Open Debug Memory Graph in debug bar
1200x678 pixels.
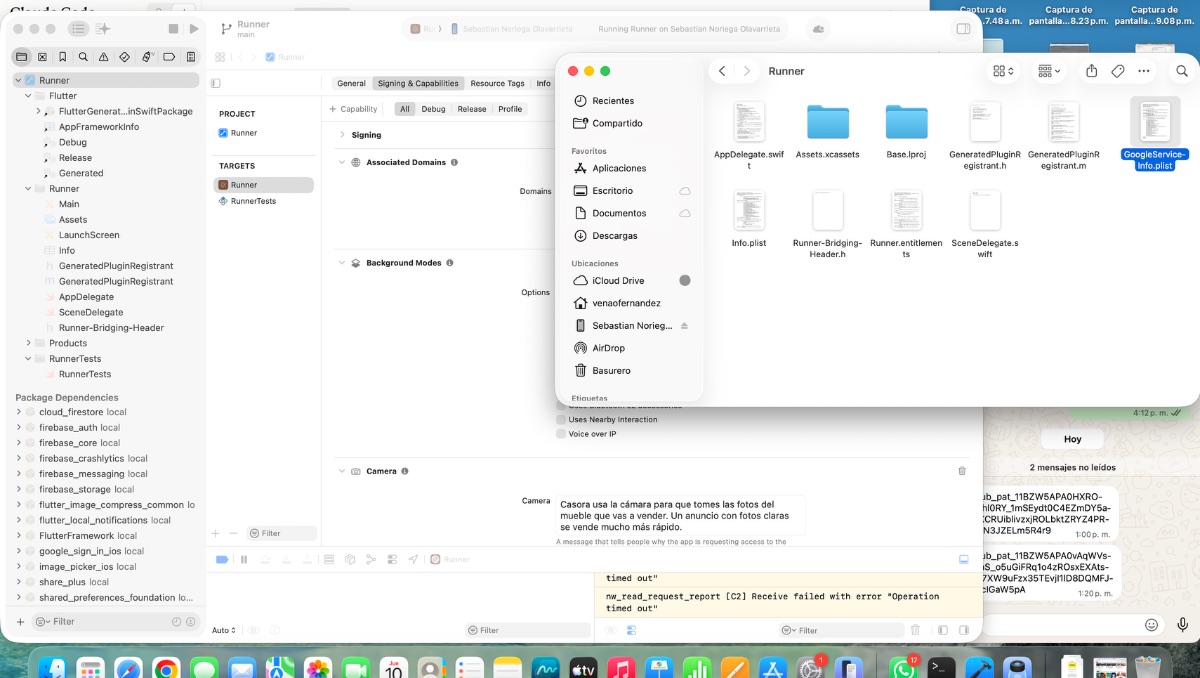[371, 559]
